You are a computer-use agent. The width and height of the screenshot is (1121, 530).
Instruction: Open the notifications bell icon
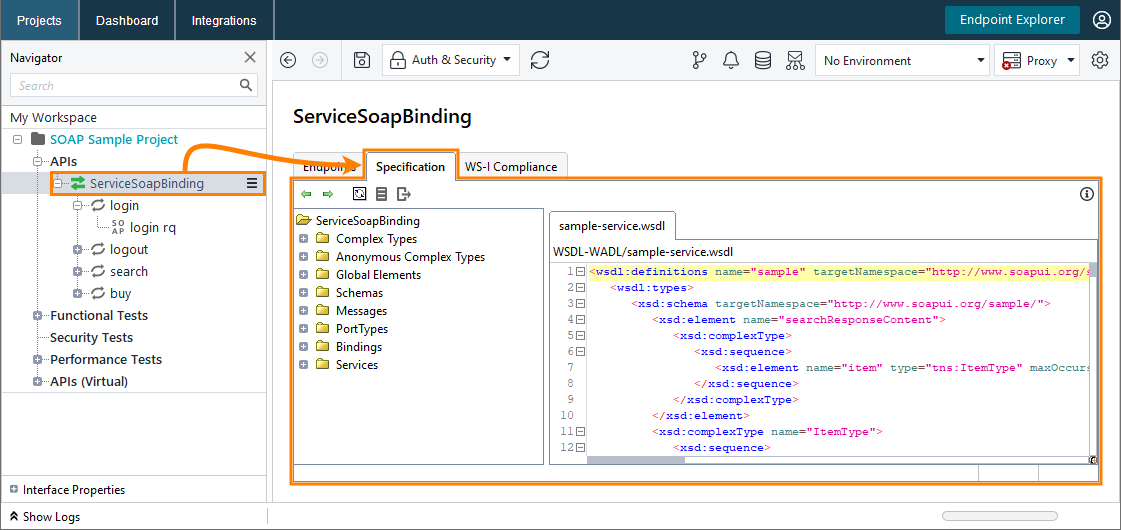coord(731,61)
